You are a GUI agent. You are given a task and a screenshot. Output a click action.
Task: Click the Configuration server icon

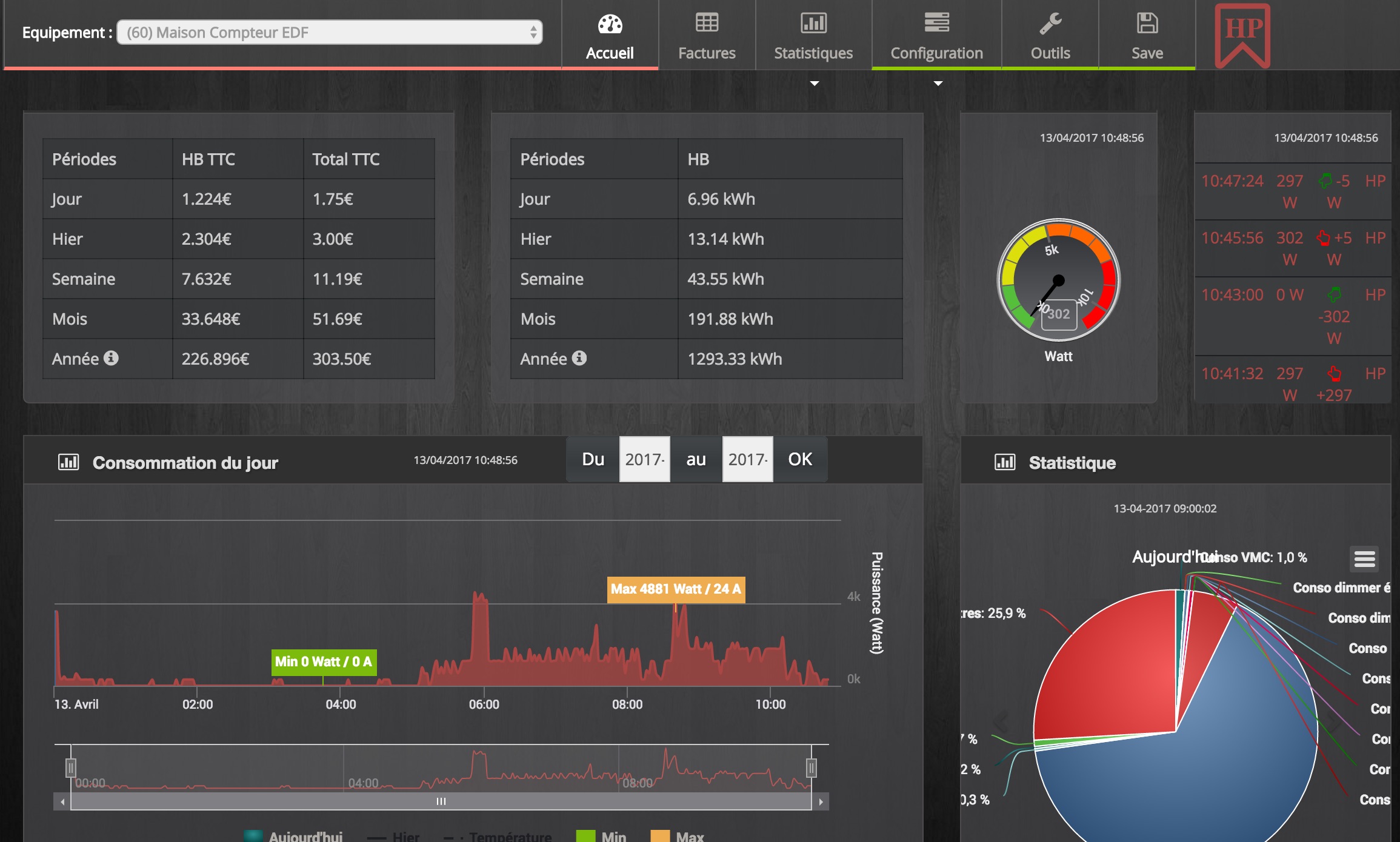936,22
